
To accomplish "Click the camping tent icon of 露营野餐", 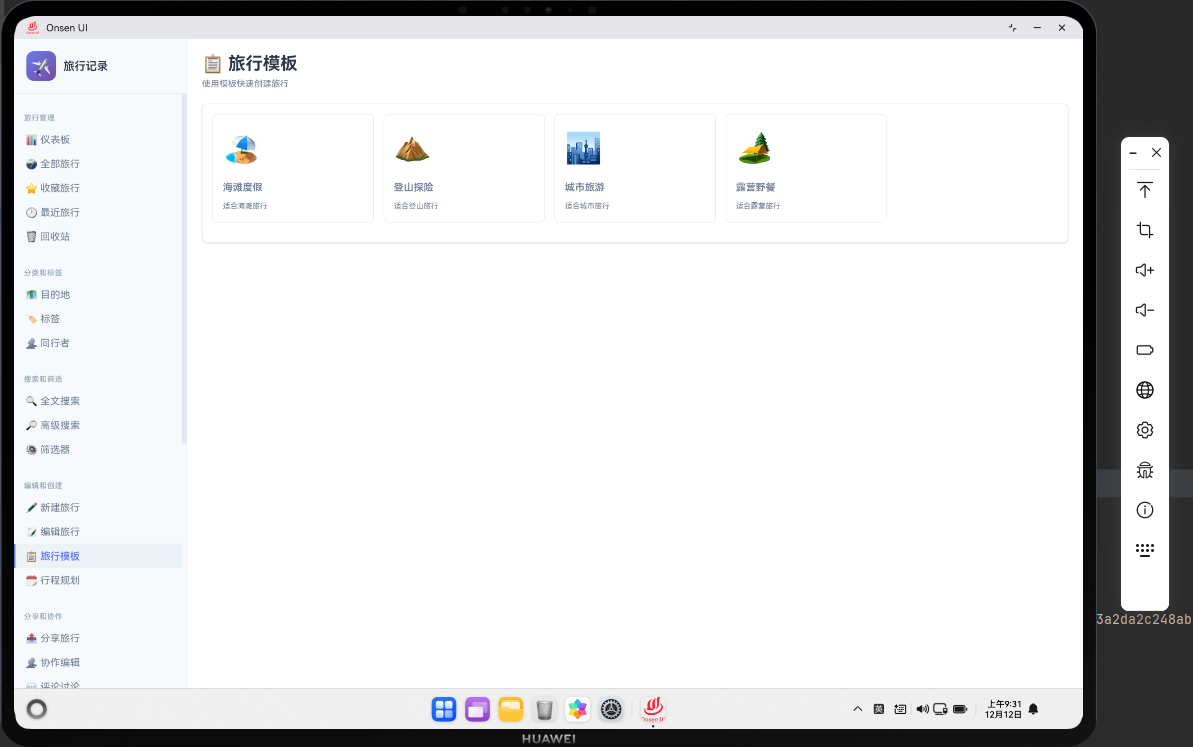I will tap(755, 148).
